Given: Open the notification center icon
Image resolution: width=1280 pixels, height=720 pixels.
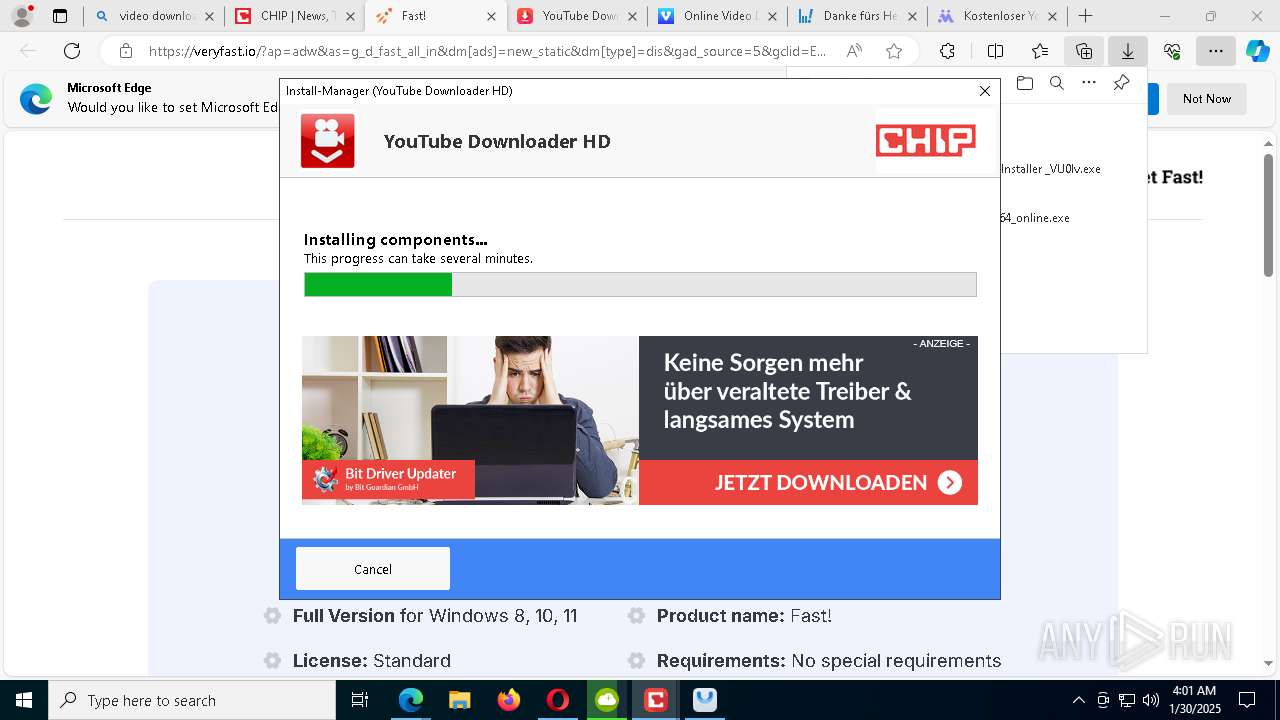Looking at the screenshot, I should click(1247, 700).
